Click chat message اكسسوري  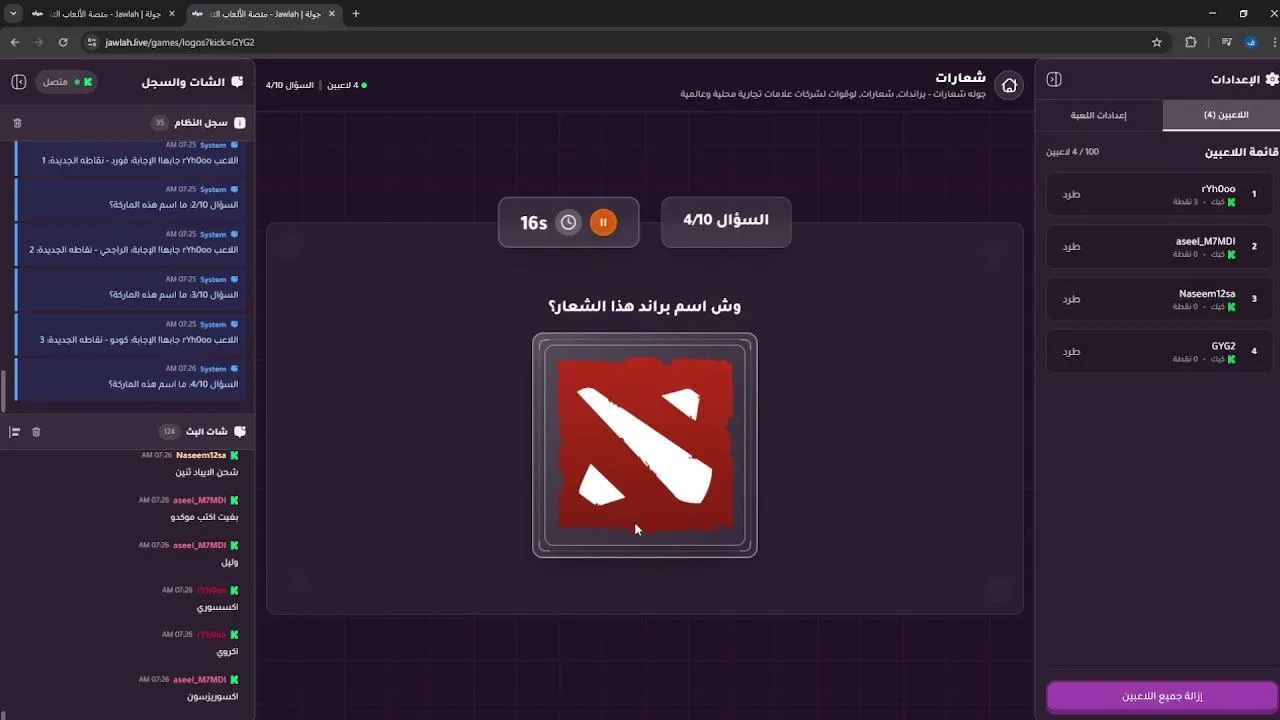point(218,607)
